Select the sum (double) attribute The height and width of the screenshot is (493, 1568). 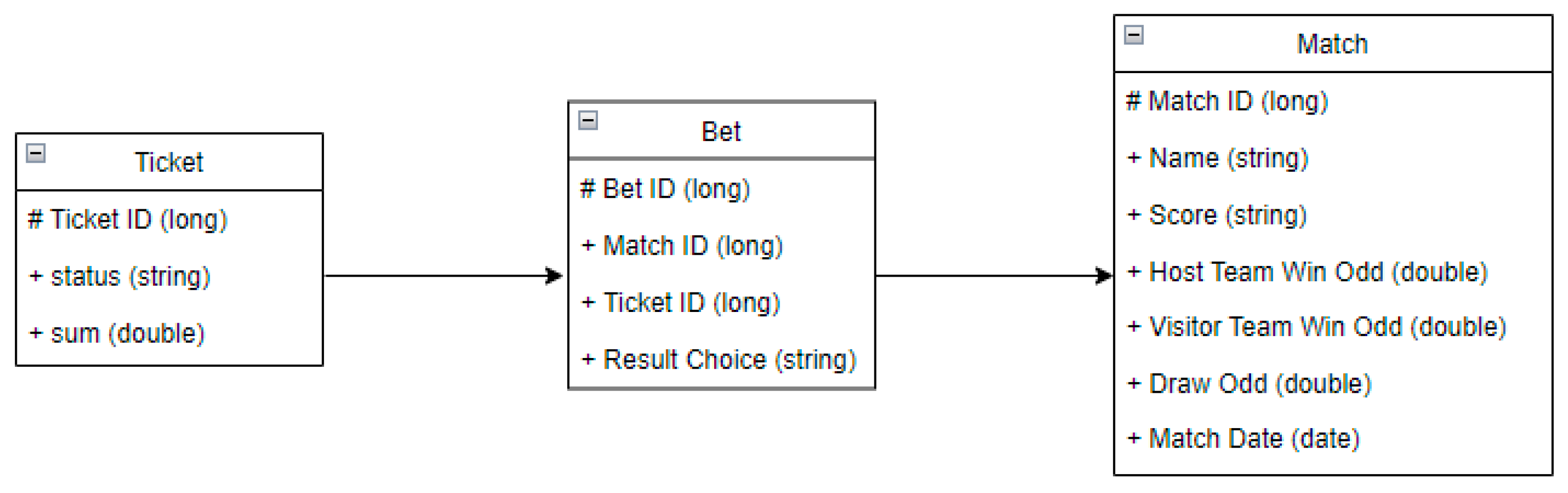(x=117, y=333)
